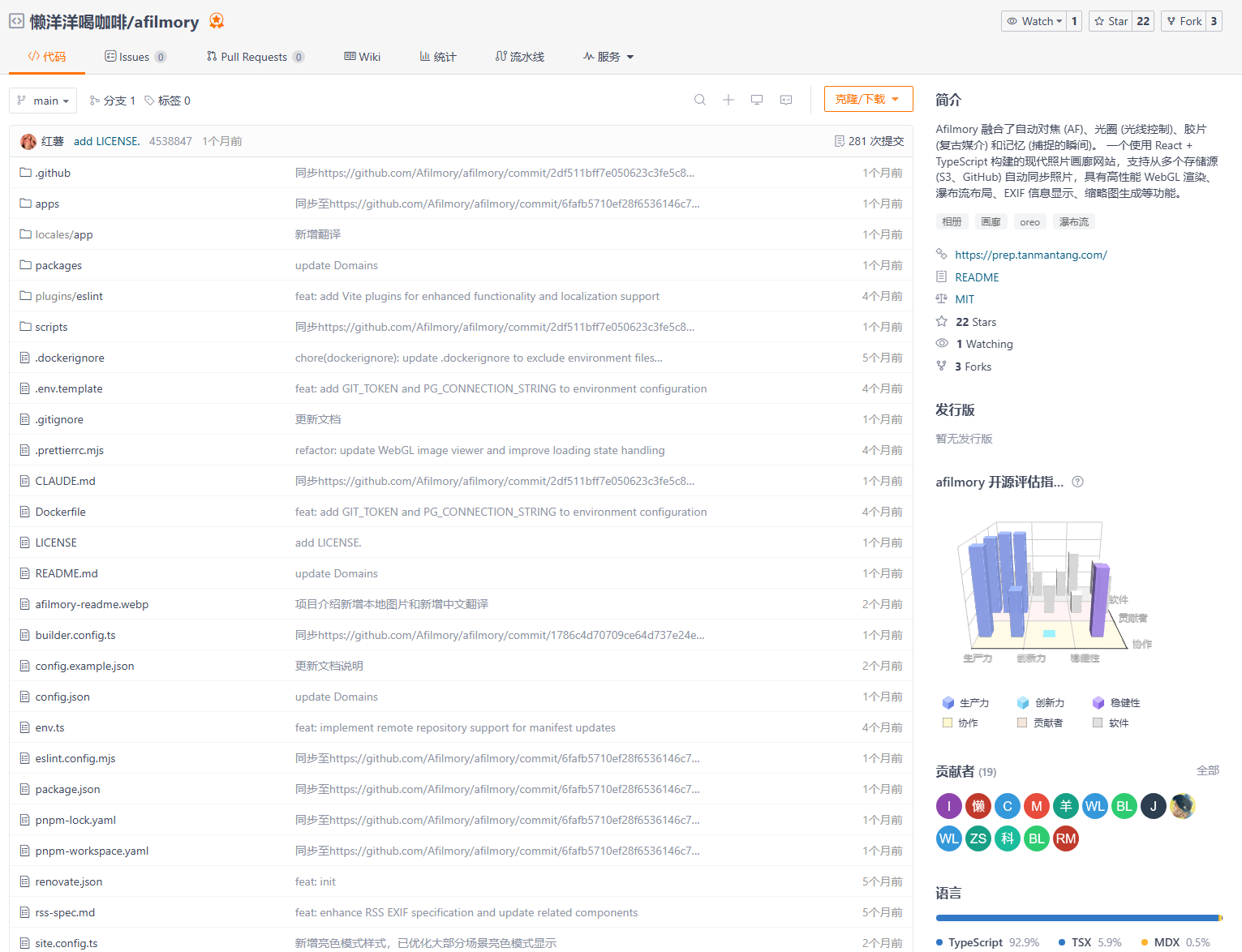The image size is (1242, 952).
Task: Switch to the 代码 tab
Action: pos(47,57)
